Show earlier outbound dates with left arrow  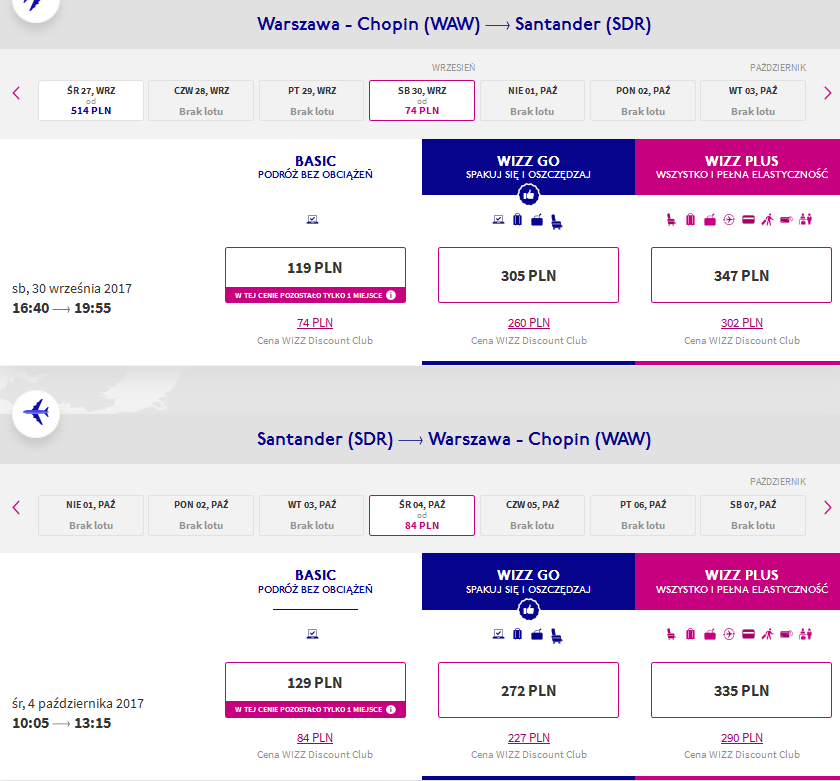(16, 93)
